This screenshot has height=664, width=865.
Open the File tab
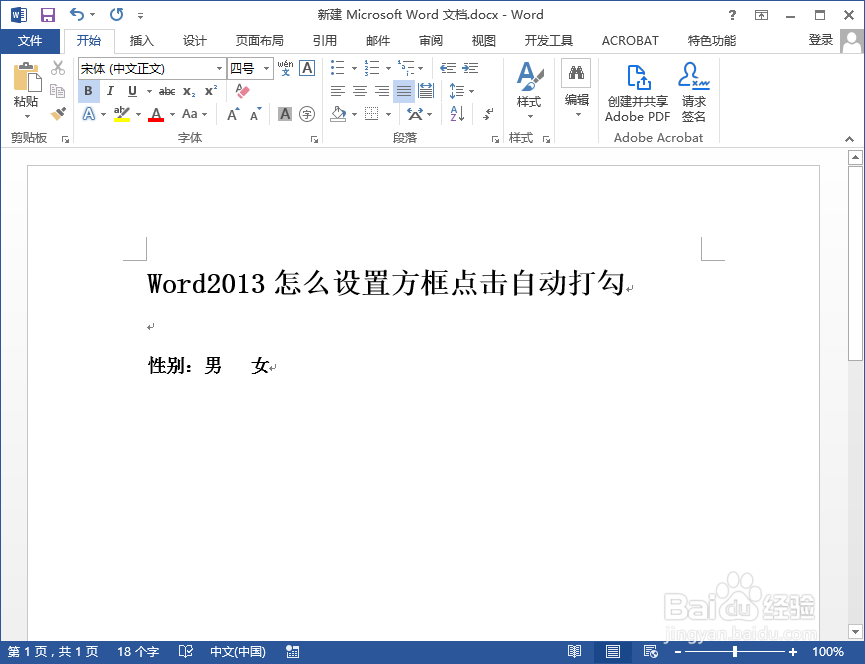[30, 41]
